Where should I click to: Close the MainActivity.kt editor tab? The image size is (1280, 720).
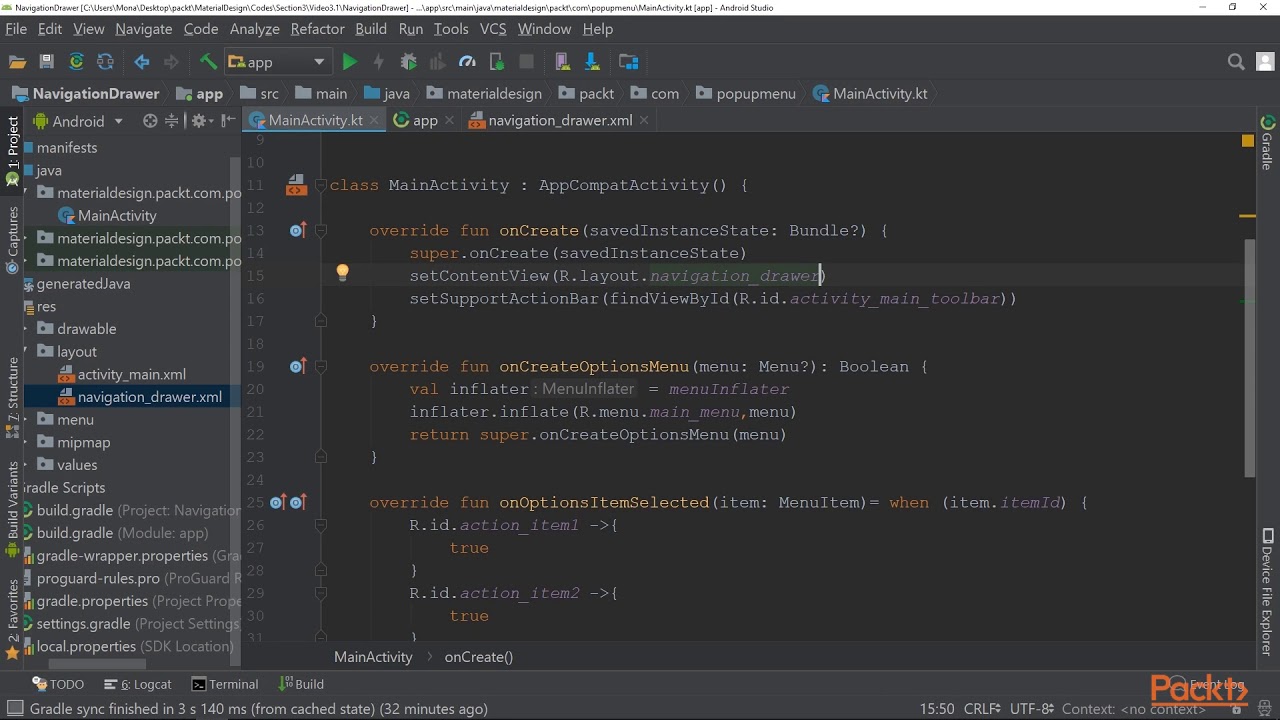tap(375, 120)
